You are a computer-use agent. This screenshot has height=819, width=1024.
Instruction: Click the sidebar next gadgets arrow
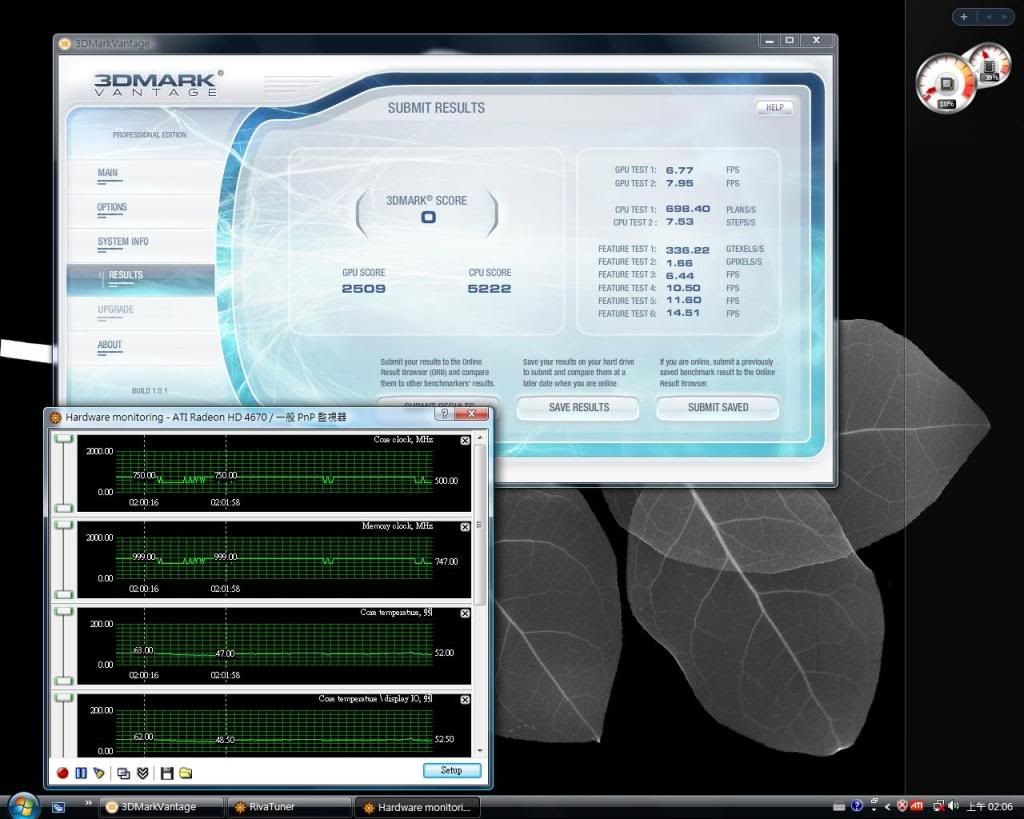click(x=1004, y=17)
